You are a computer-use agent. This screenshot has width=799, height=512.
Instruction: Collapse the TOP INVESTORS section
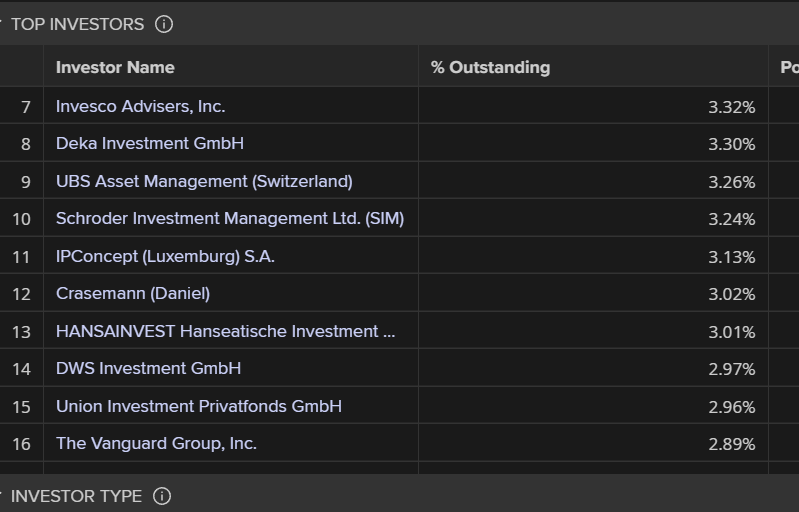(2, 23)
